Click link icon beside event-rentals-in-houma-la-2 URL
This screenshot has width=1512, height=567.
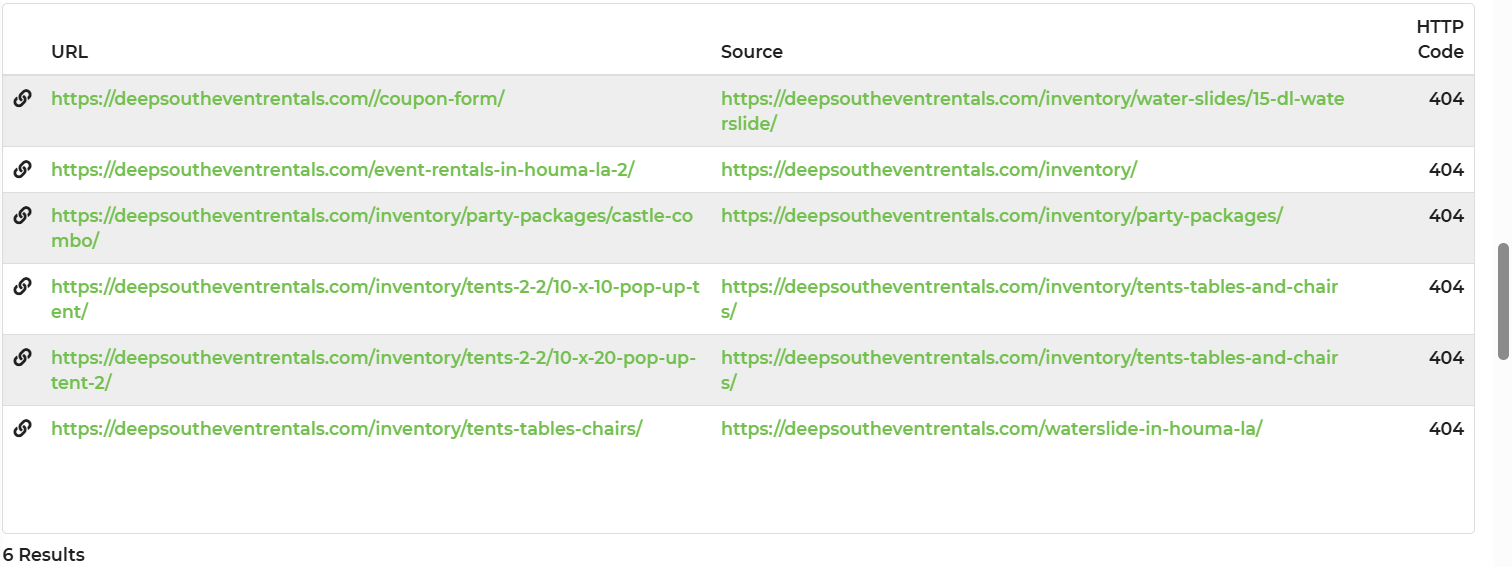22,169
